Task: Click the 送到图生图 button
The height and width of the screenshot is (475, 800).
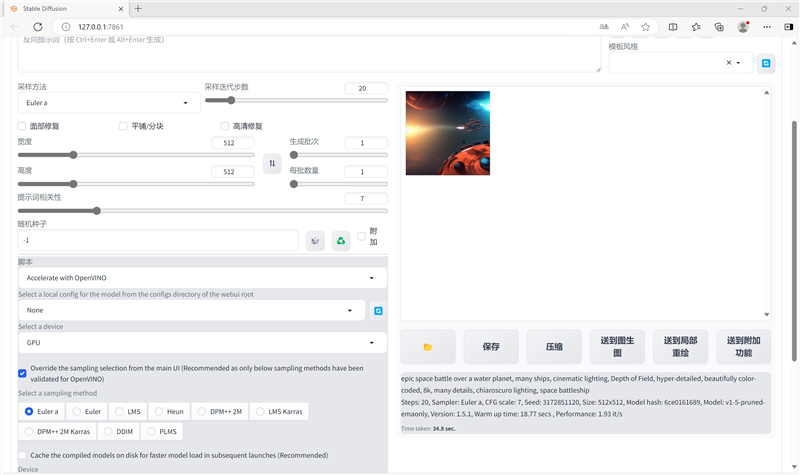Action: click(617, 347)
